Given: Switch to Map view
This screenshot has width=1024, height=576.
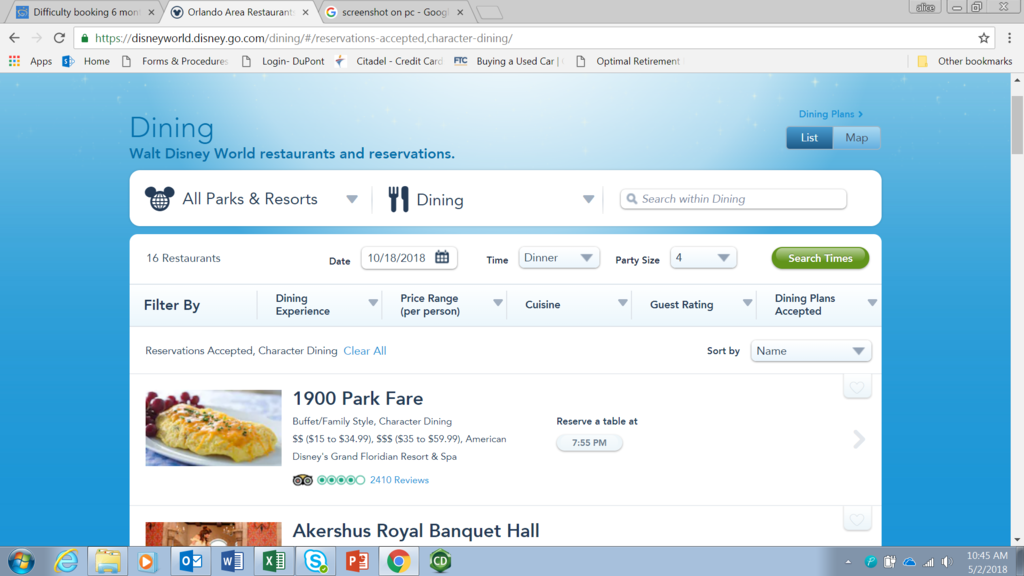Looking at the screenshot, I should (x=856, y=138).
